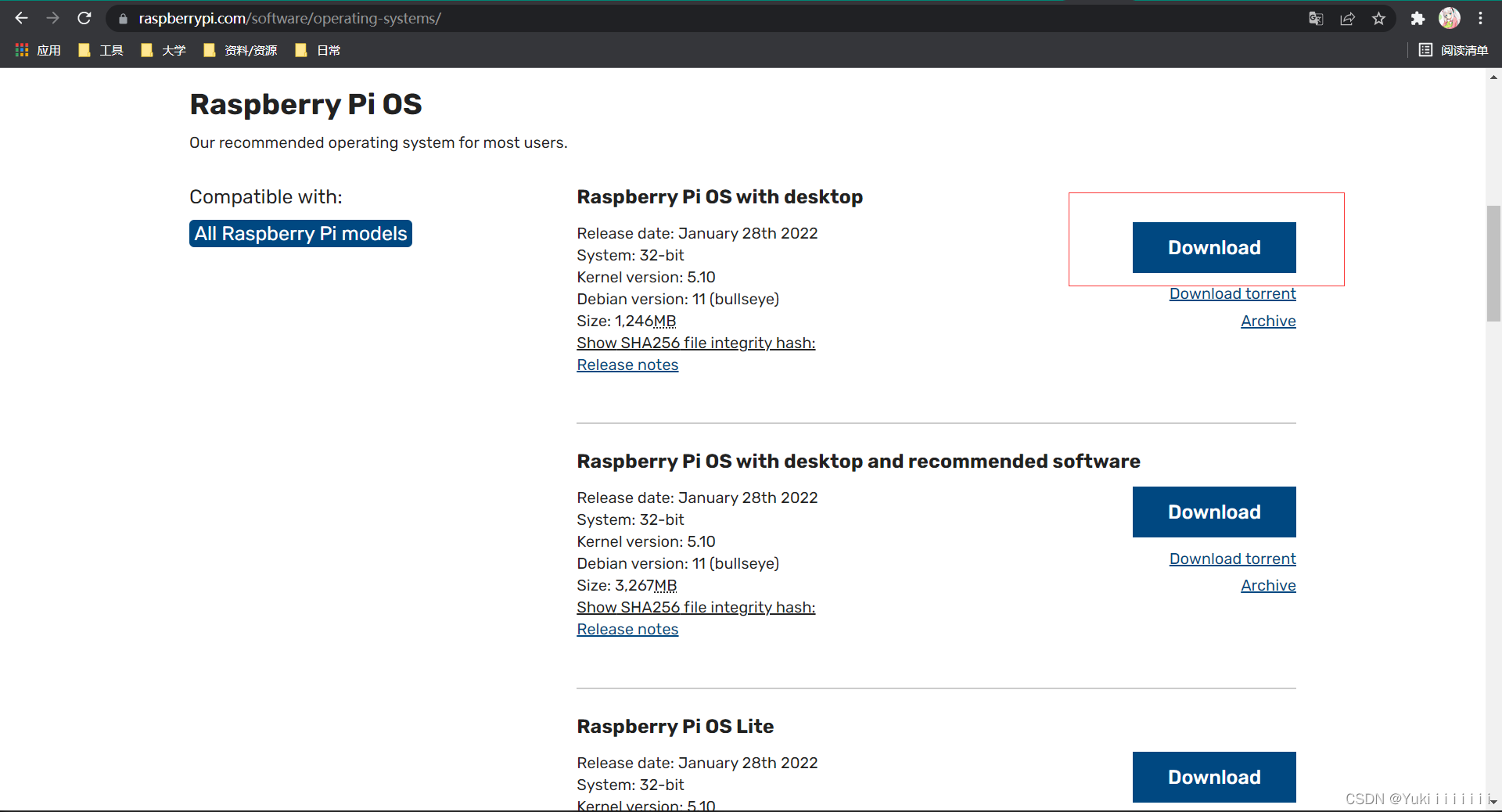Click the Raspberry Pi OS Lite heading

675,726
